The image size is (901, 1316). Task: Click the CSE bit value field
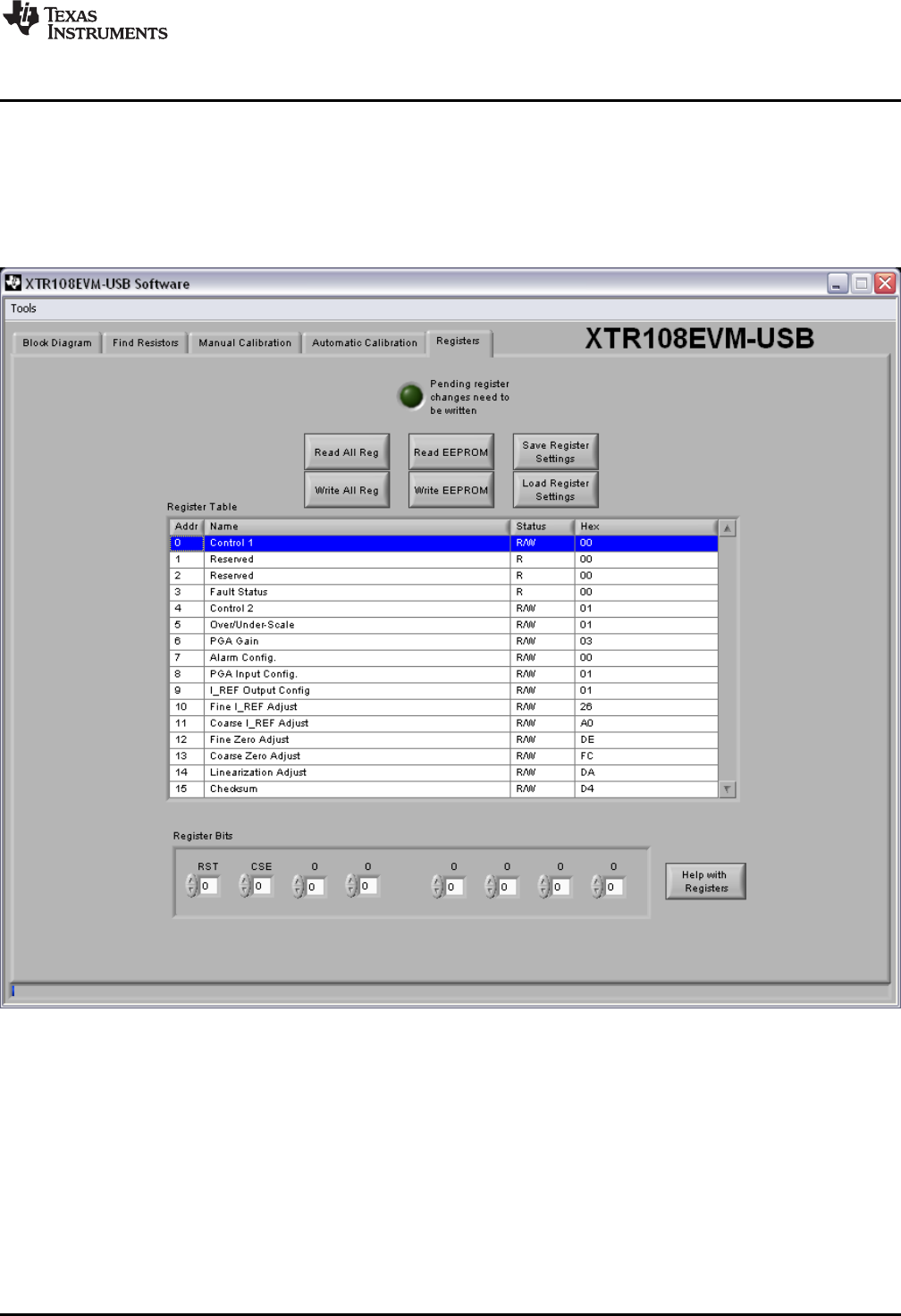point(262,886)
